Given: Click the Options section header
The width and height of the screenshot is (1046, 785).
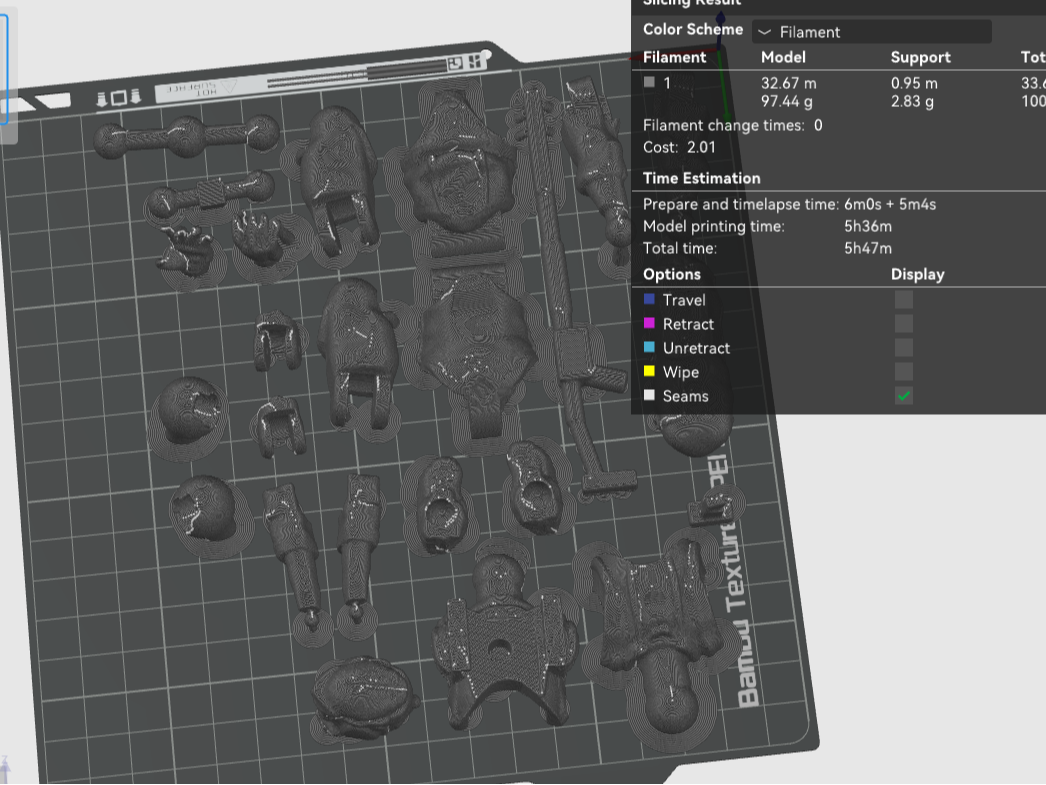Looking at the screenshot, I should tap(672, 274).
